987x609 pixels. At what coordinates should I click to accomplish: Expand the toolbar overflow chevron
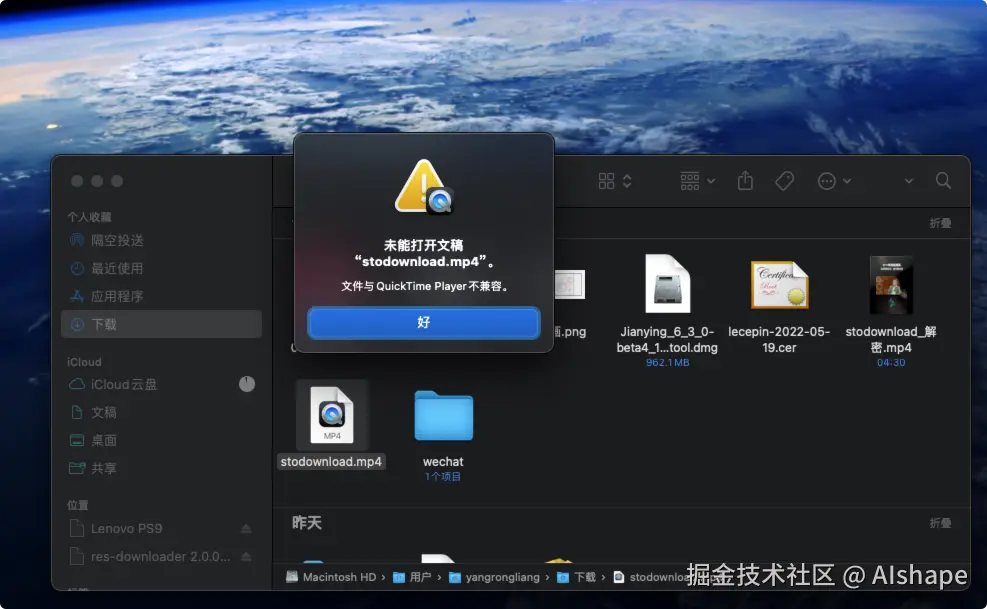[x=908, y=181]
